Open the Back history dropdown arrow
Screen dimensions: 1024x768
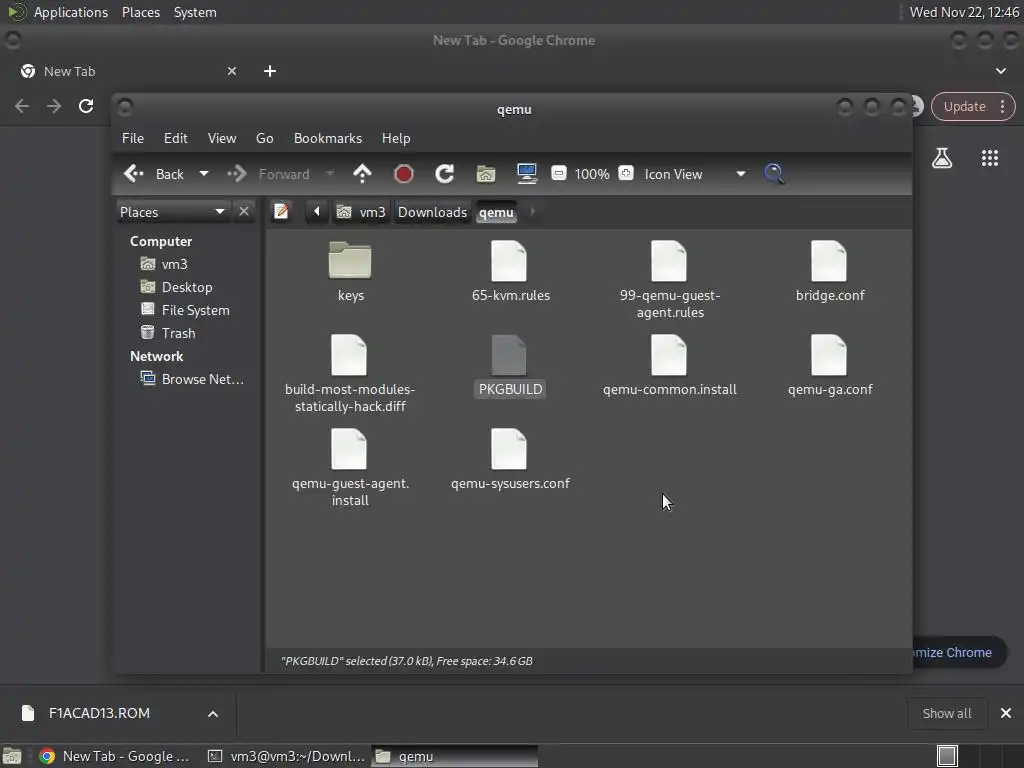204,174
